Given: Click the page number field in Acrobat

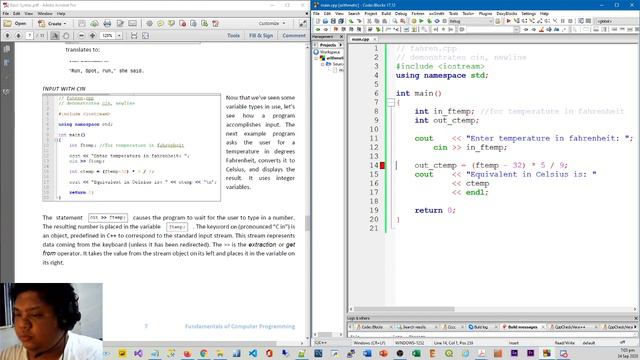Looking at the screenshot, I should tap(29, 36).
